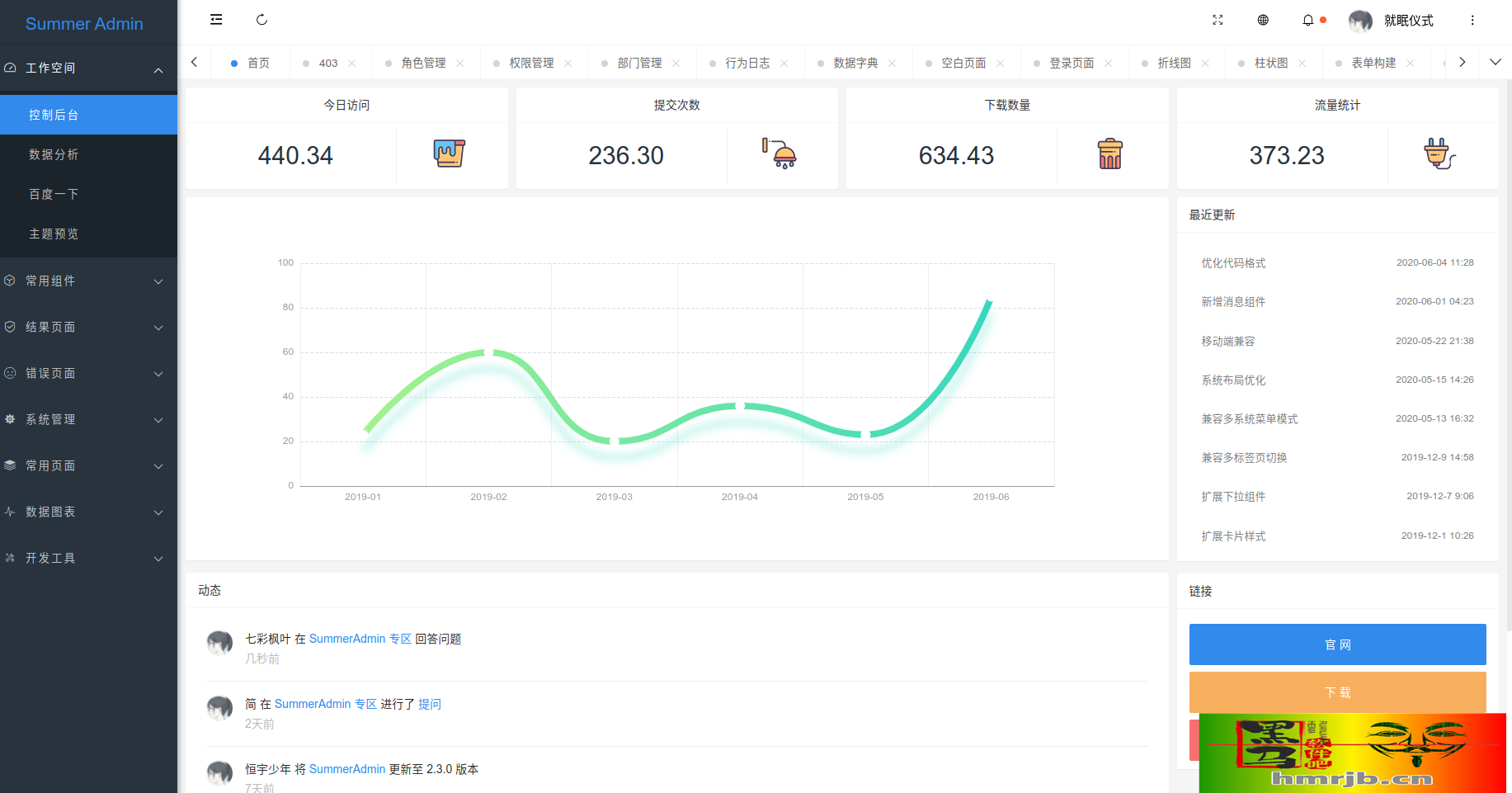The height and width of the screenshot is (793, 1512).
Task: Close the 角色管理 tab
Action: point(460,64)
